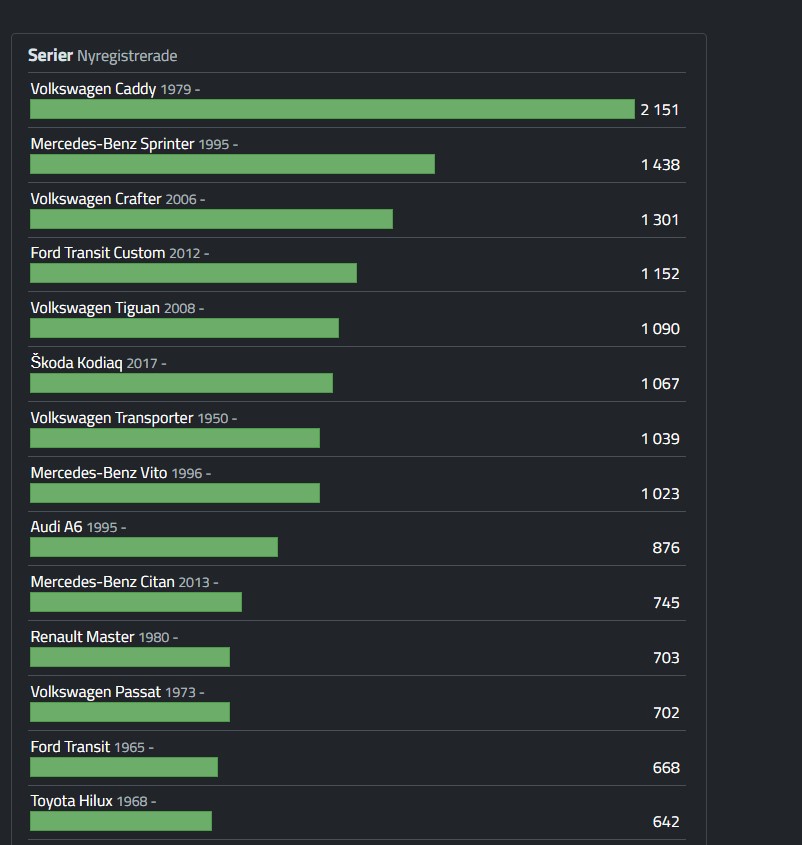Open the Volkswagen Crafter series link

(96, 199)
